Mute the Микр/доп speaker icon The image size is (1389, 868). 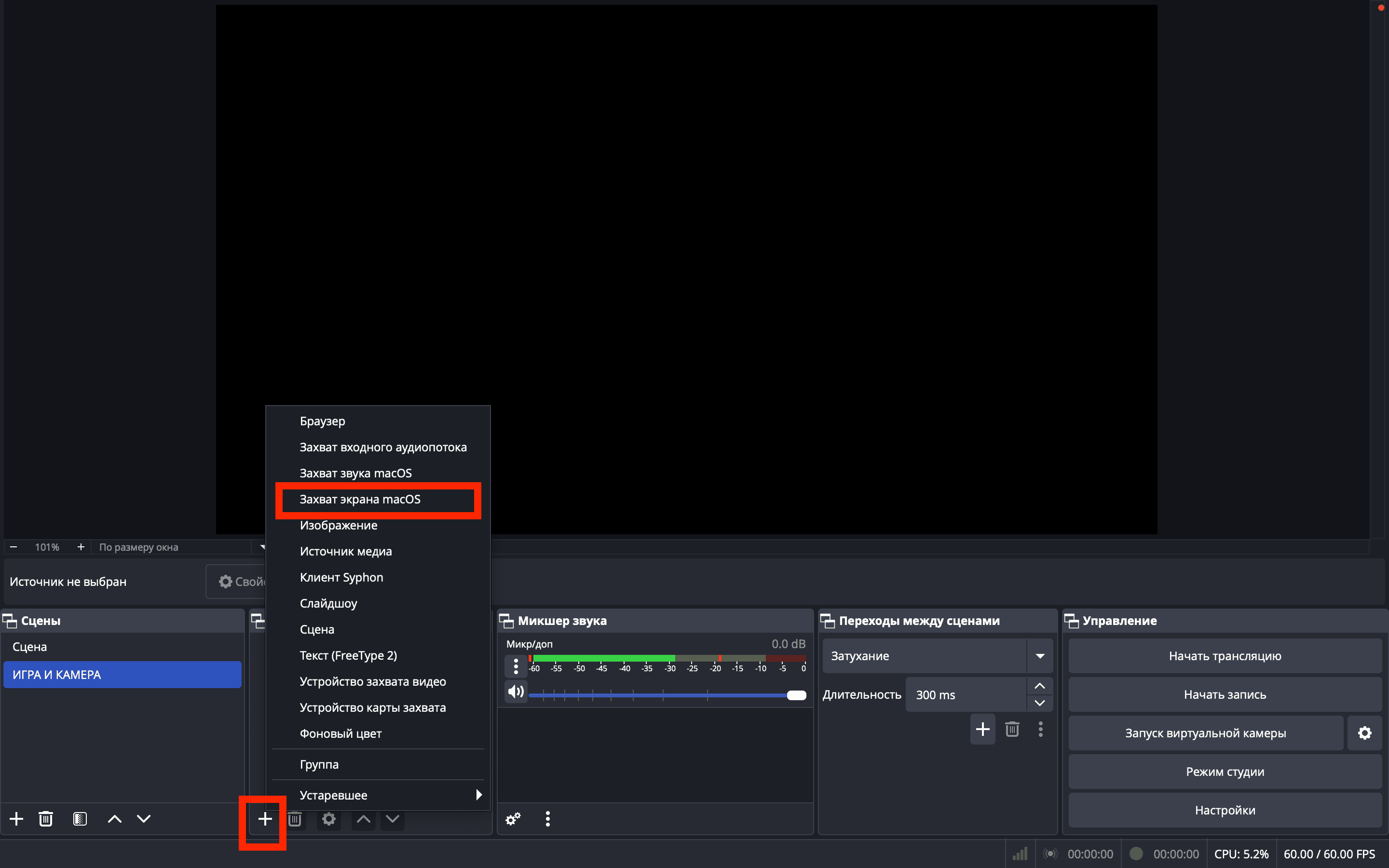click(516, 692)
